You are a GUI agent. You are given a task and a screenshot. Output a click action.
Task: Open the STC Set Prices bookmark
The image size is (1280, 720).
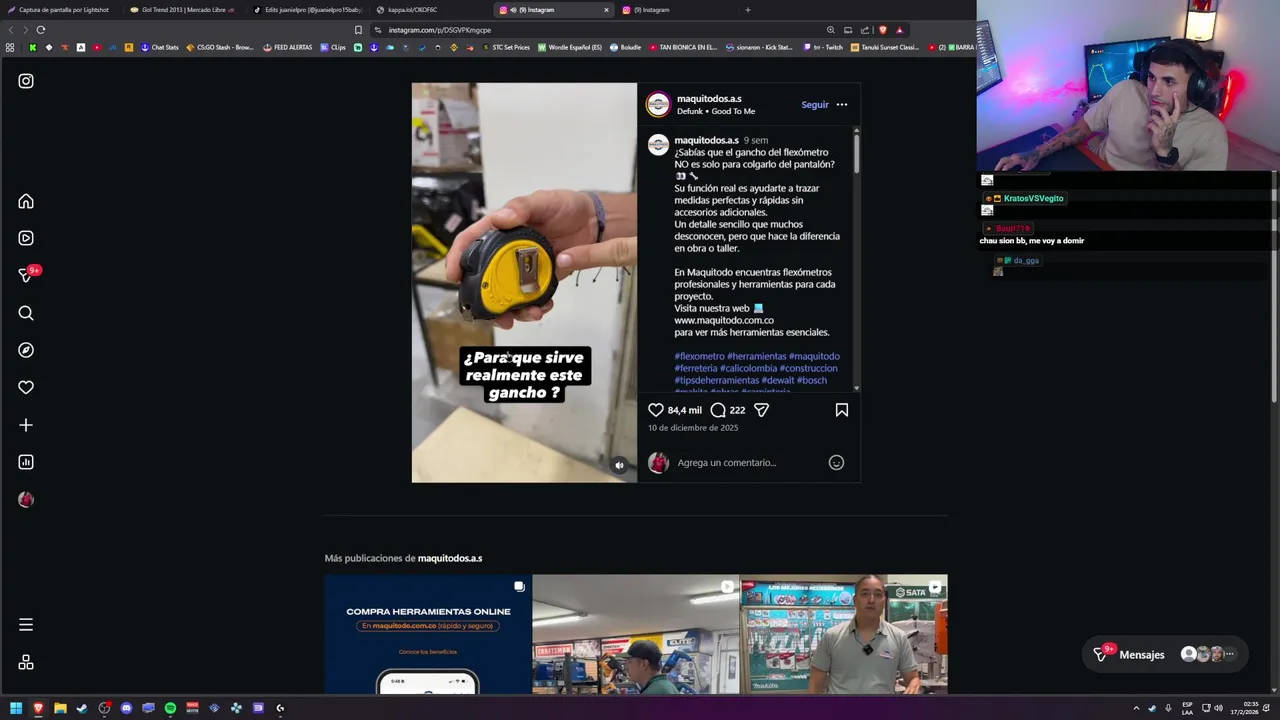[506, 47]
